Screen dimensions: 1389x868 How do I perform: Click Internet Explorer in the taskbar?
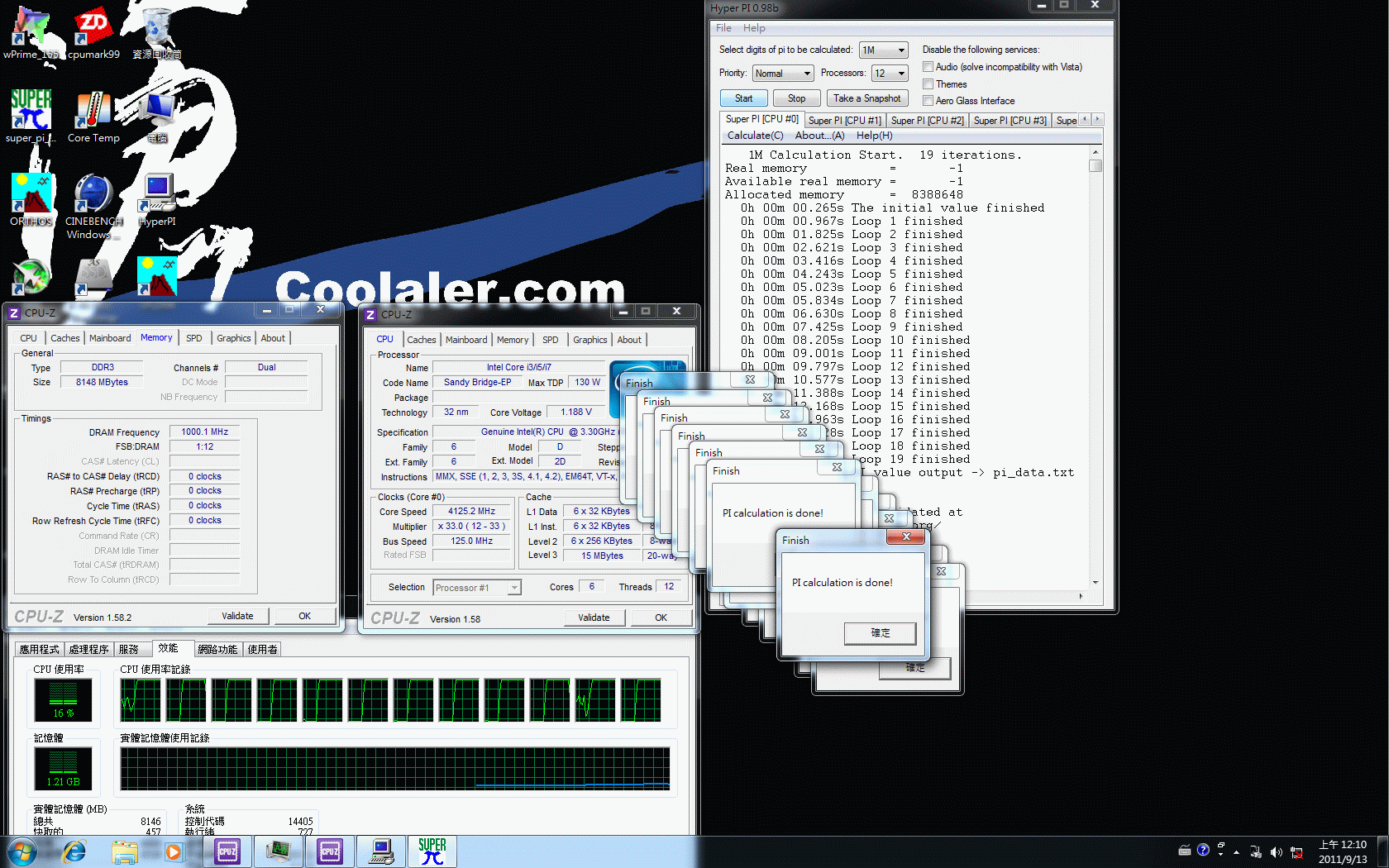pos(74,851)
